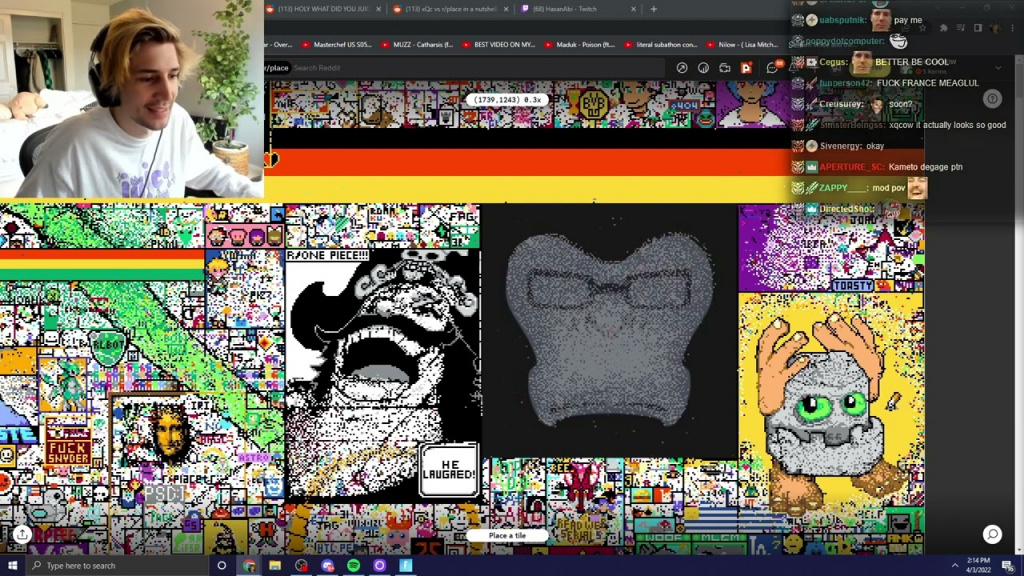Open the help question mark icon
The height and width of the screenshot is (576, 1024).
click(x=992, y=99)
